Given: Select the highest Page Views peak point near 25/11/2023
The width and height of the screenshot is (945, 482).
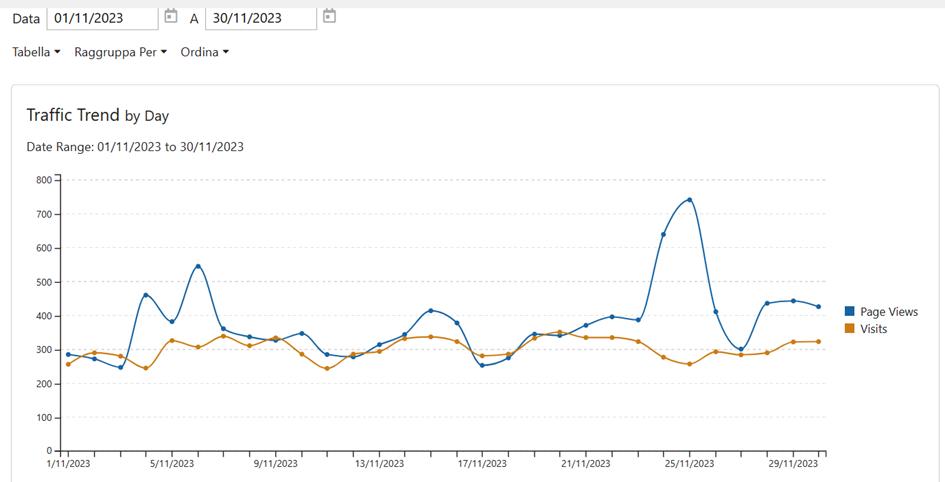Looking at the screenshot, I should point(690,200).
